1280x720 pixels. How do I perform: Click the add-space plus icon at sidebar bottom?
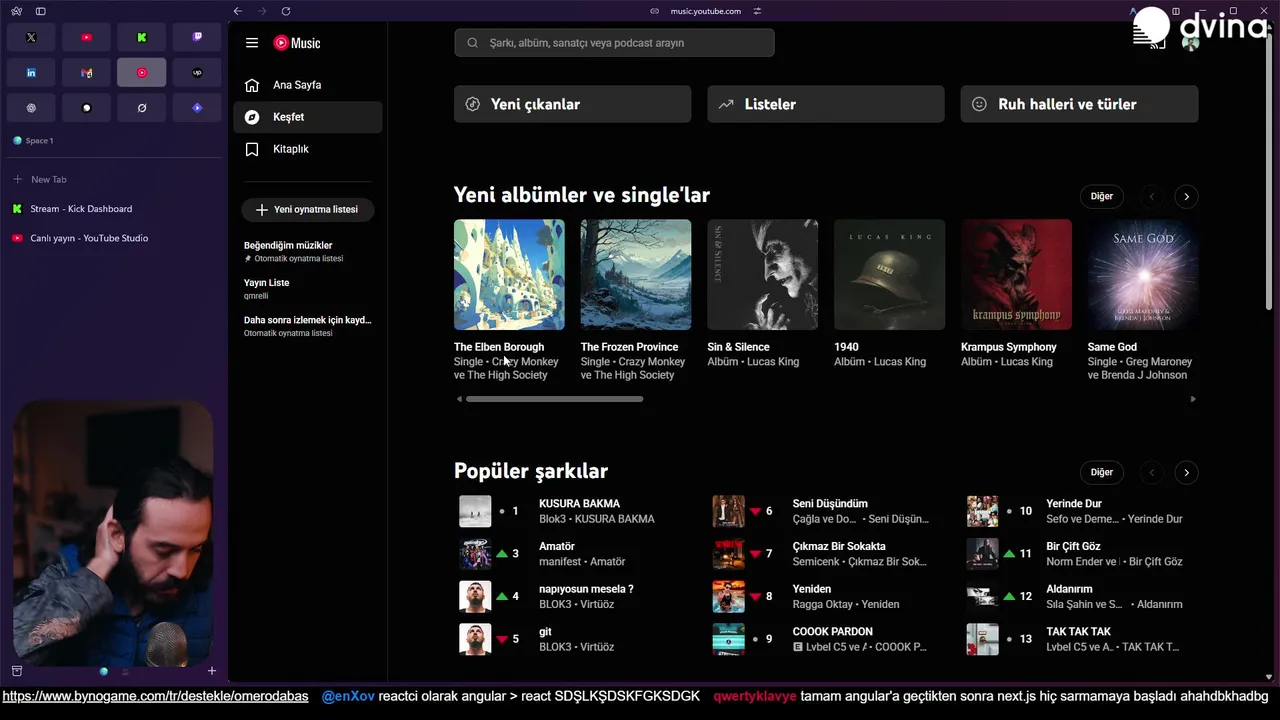(x=211, y=671)
